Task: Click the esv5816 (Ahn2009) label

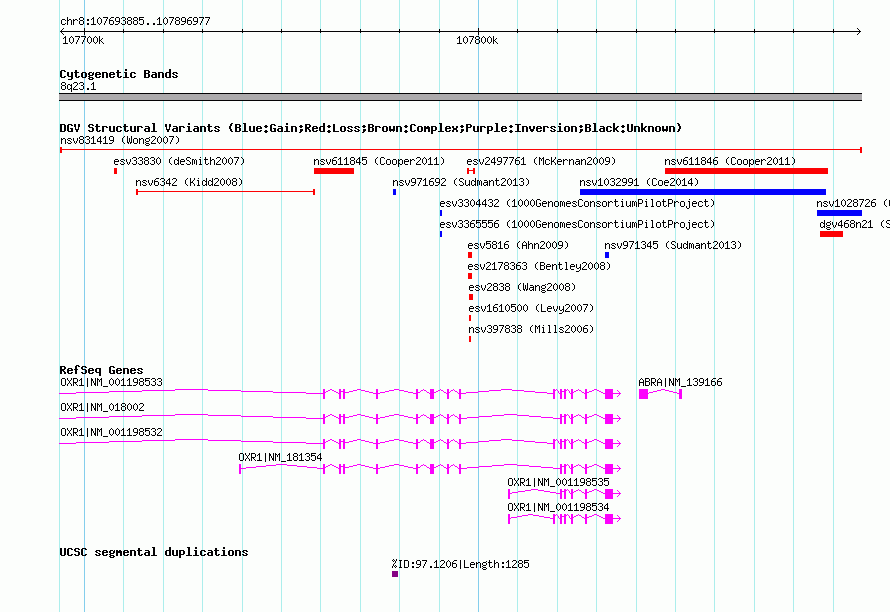Action: pos(518,245)
